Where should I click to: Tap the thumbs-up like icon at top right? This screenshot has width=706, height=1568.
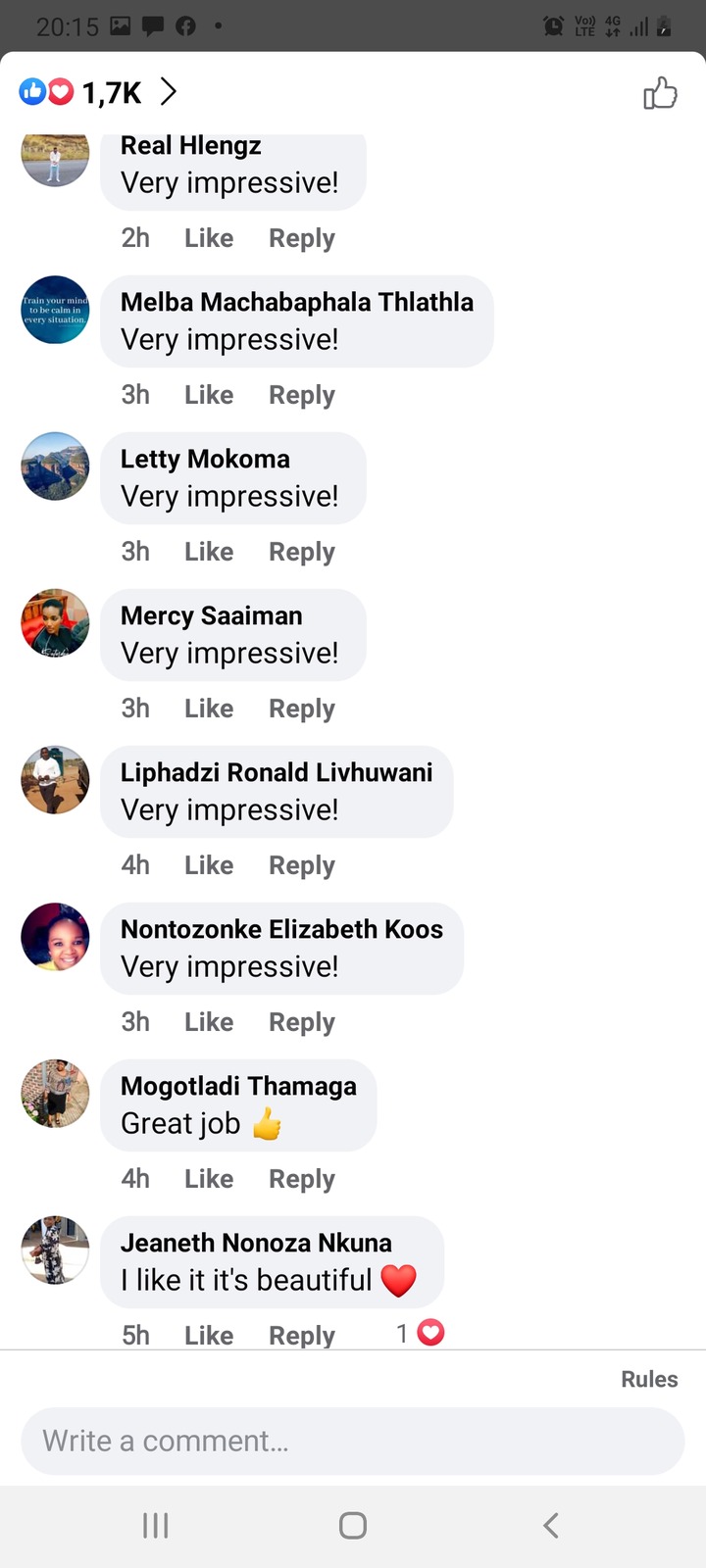pos(660,93)
